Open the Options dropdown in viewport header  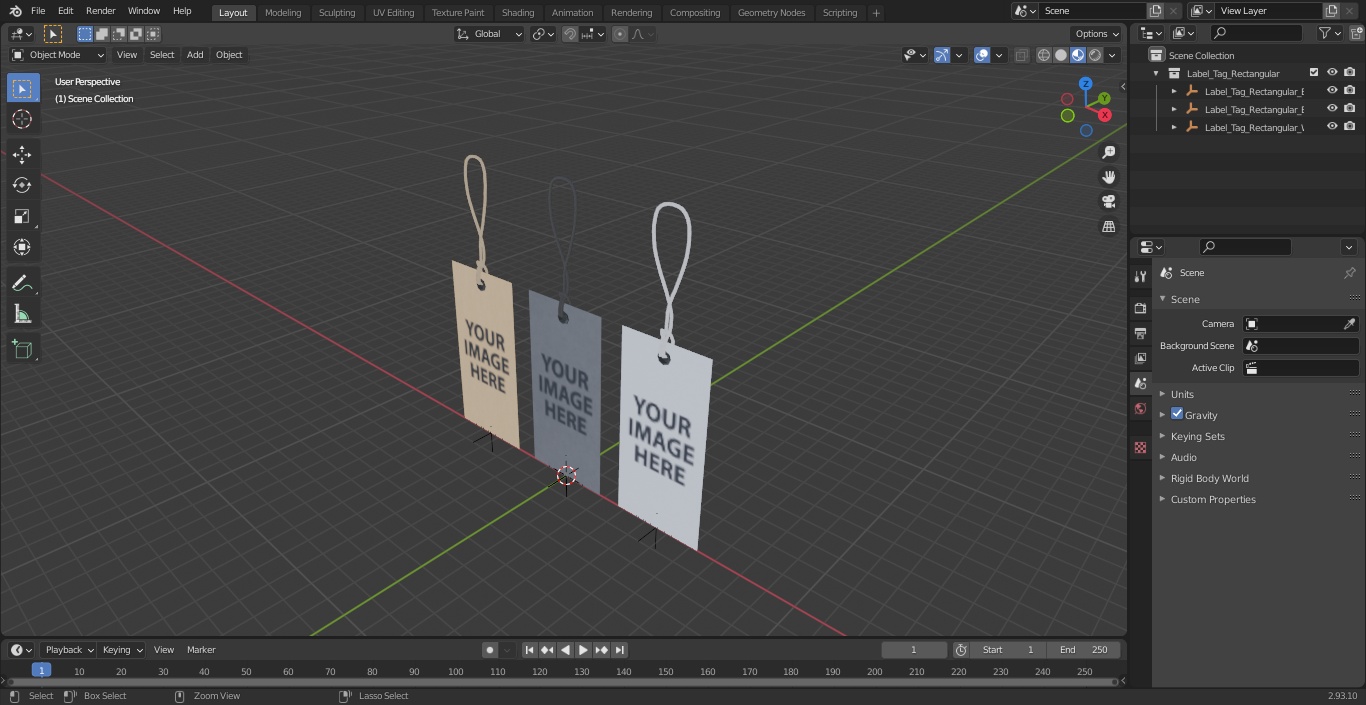[x=1097, y=34]
